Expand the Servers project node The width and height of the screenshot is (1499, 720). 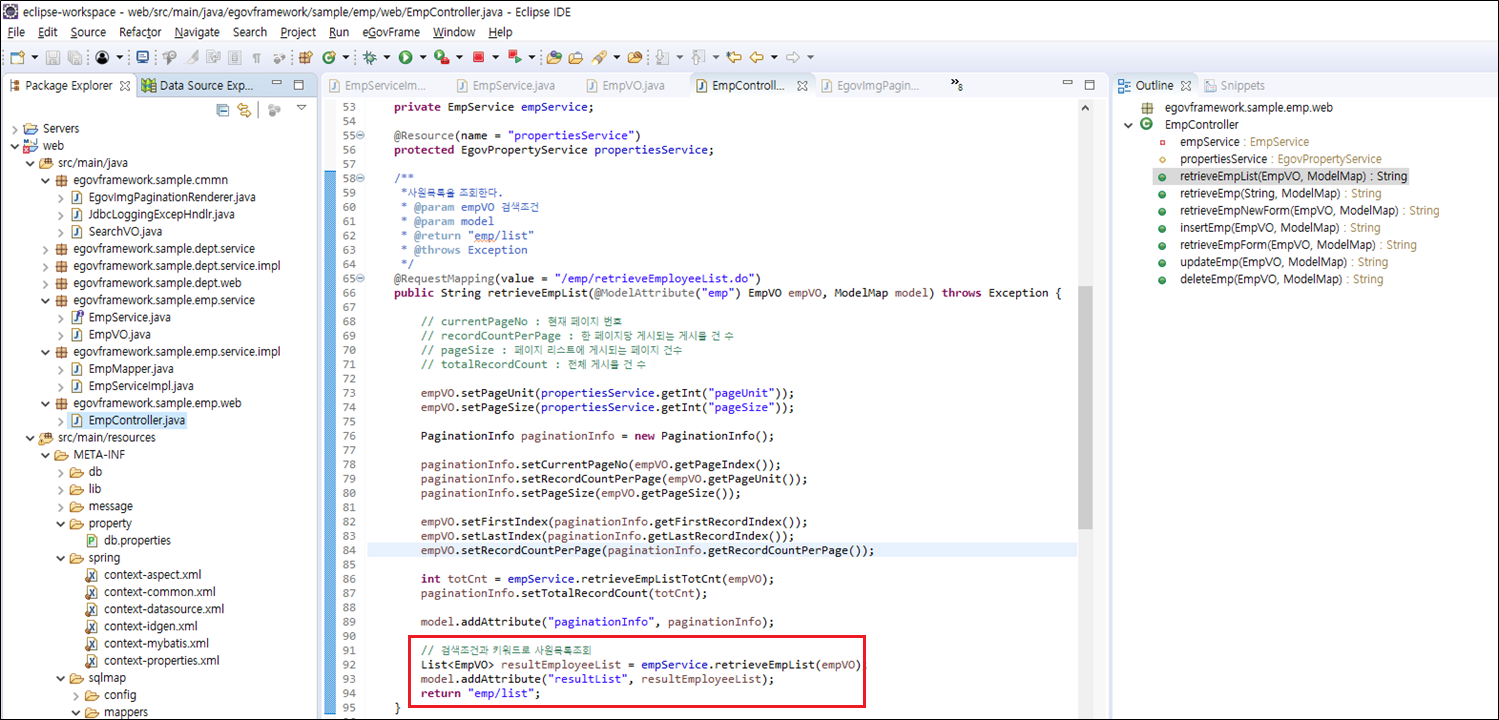[13, 128]
